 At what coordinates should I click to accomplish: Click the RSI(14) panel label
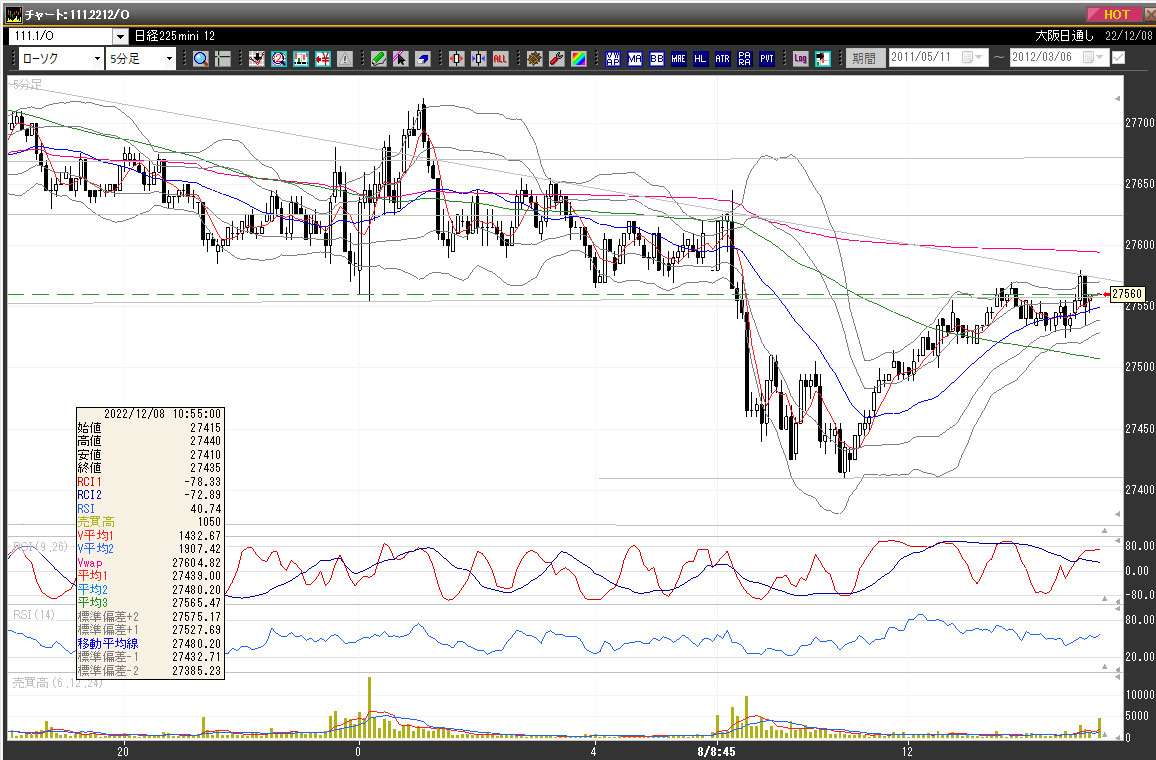point(34,615)
